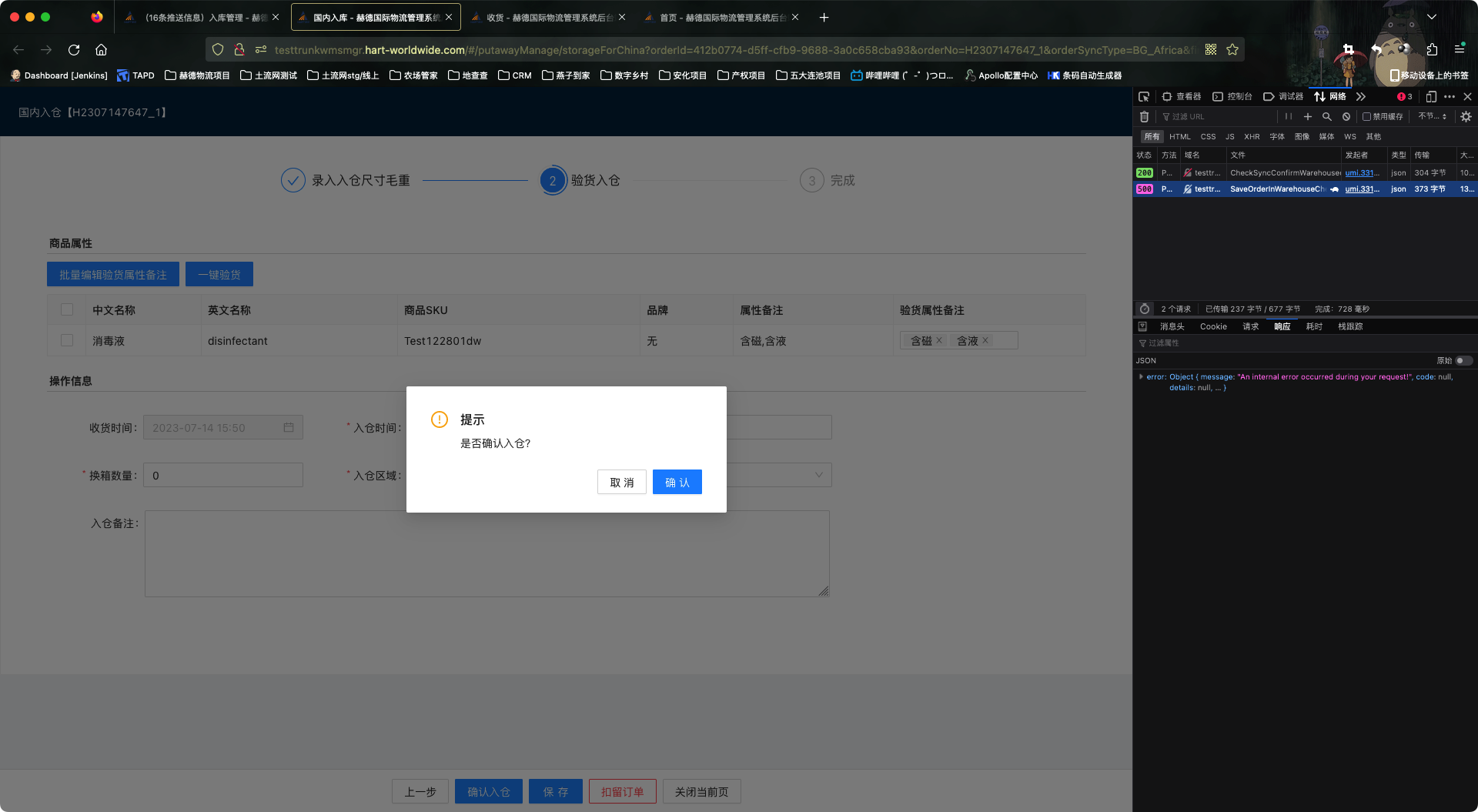Pause network recording in DevTools

pos(1288,116)
